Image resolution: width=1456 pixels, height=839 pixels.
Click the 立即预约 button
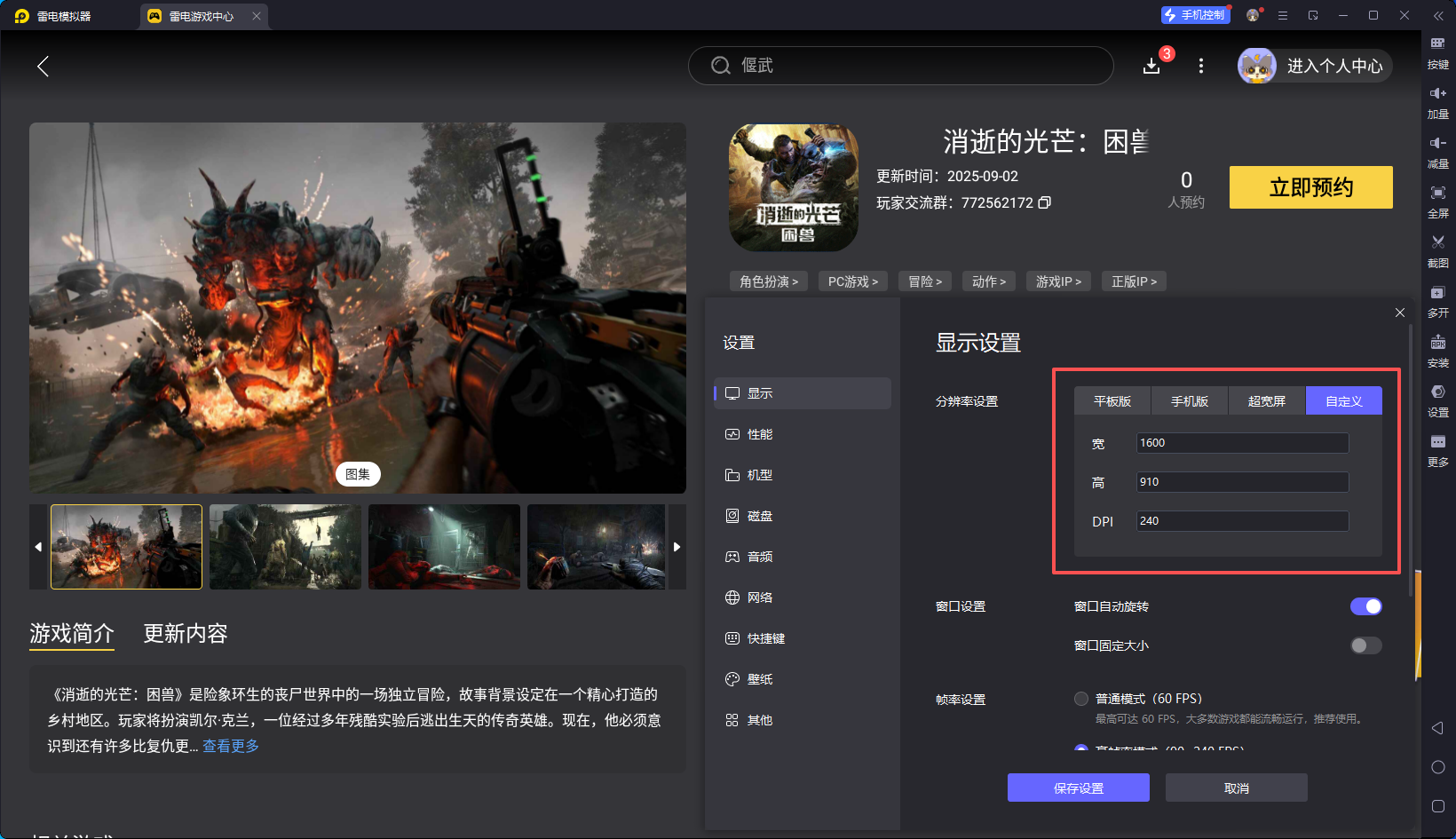1311,187
